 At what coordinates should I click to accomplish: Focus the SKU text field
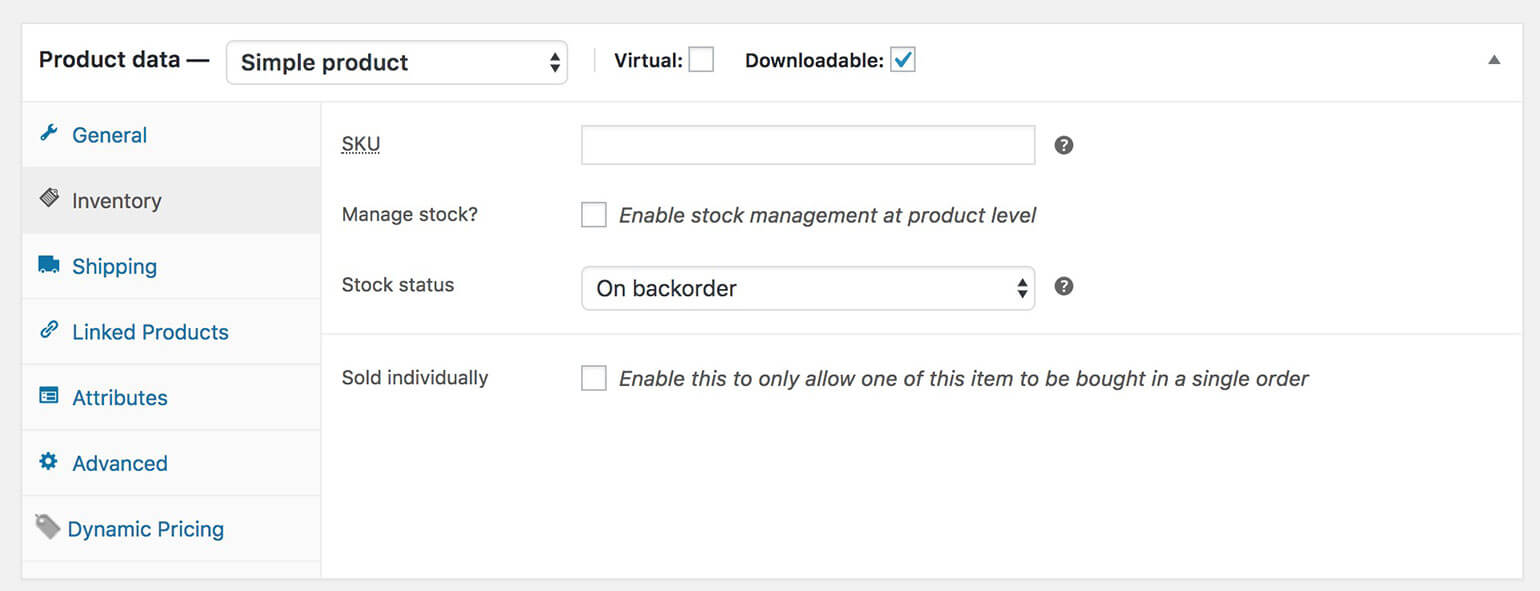[808, 145]
